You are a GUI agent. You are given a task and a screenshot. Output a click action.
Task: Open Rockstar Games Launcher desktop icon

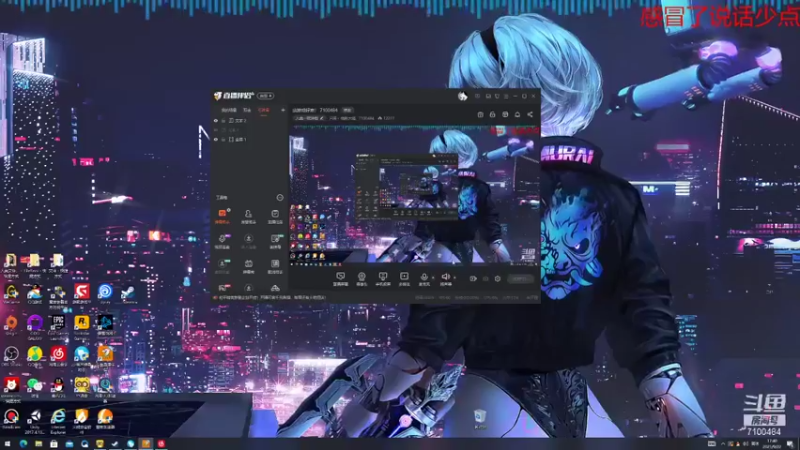tap(82, 327)
